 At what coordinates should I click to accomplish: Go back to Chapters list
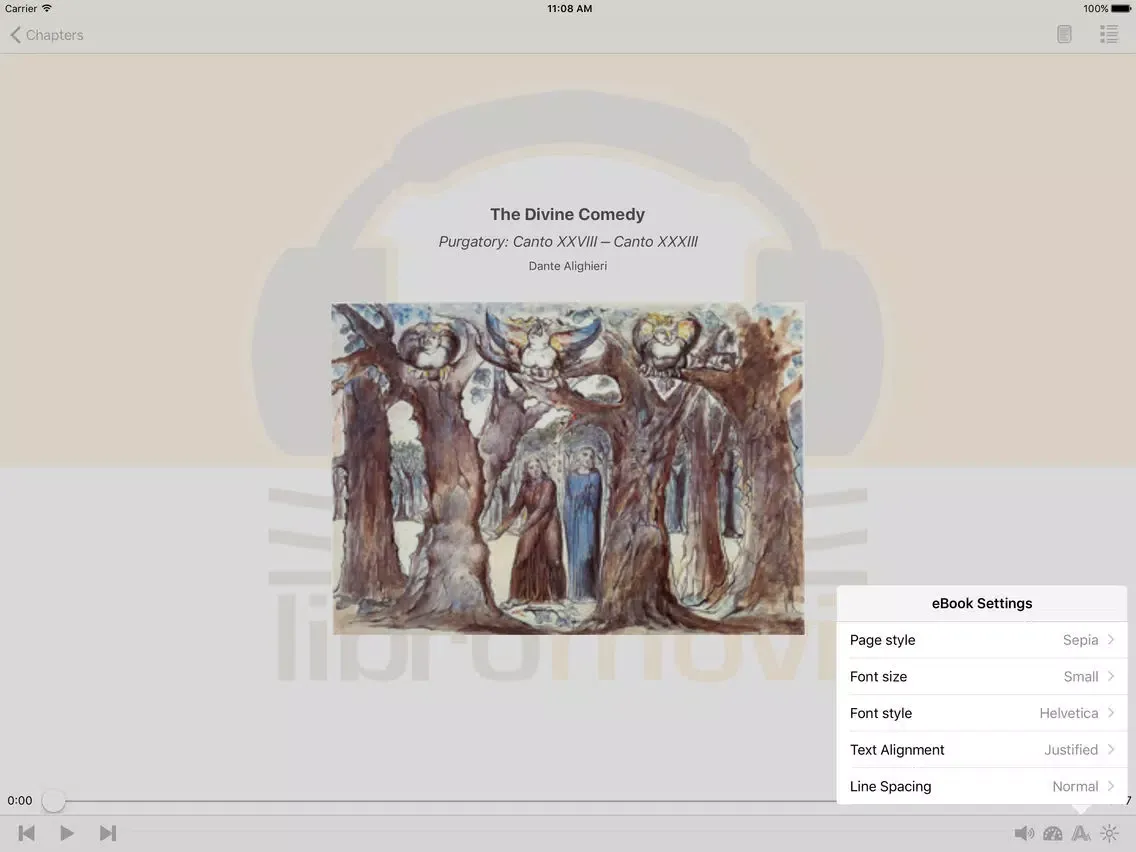coord(46,35)
